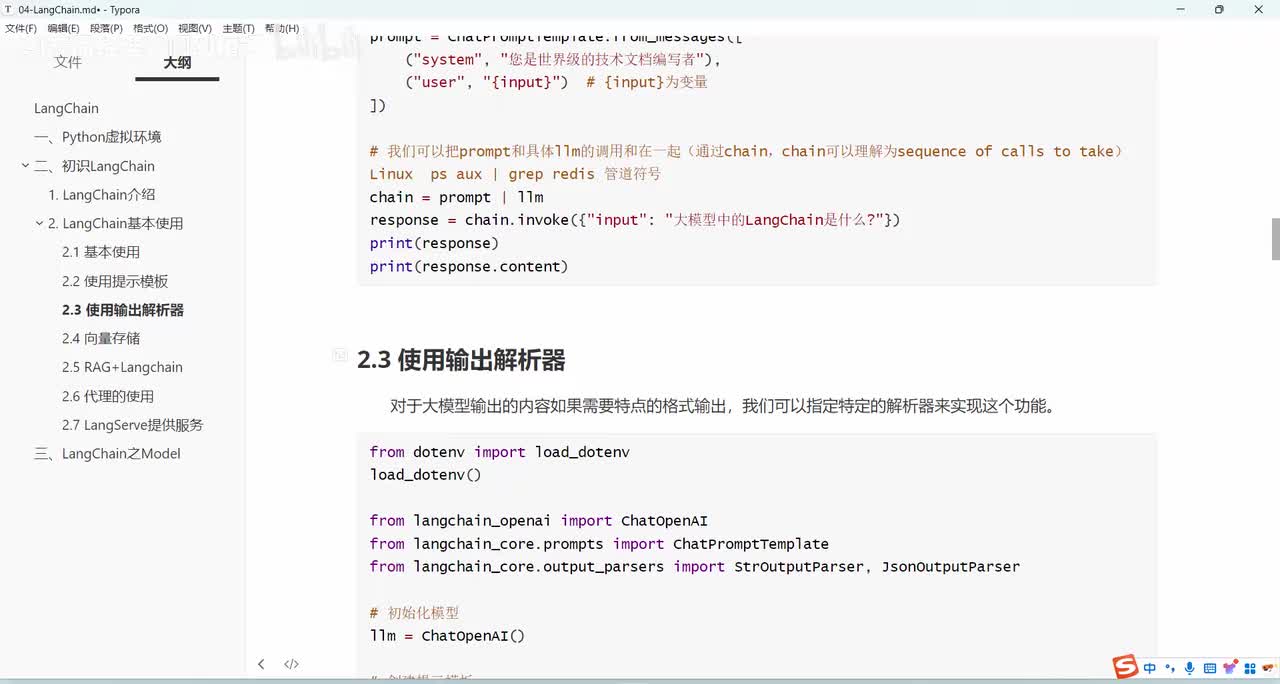Image resolution: width=1280 pixels, height=684 pixels.
Task: Click the paragraph starting 对于大模型输出的内容
Action: point(722,406)
